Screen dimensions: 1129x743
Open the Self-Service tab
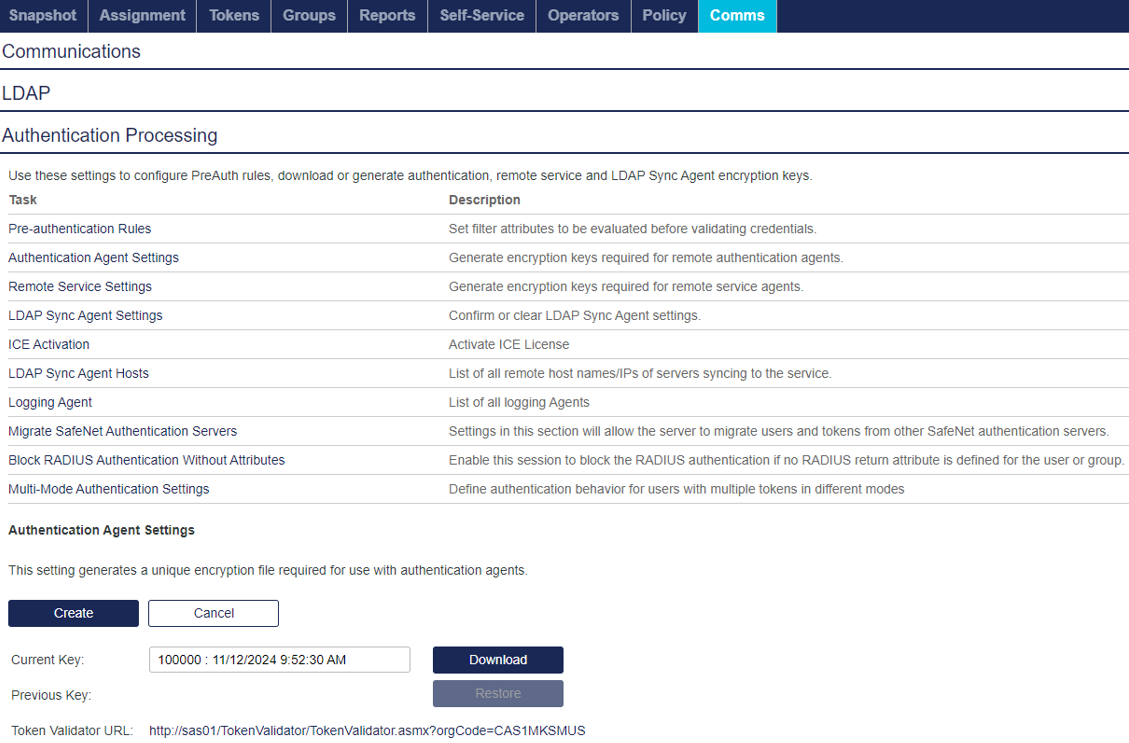point(482,16)
